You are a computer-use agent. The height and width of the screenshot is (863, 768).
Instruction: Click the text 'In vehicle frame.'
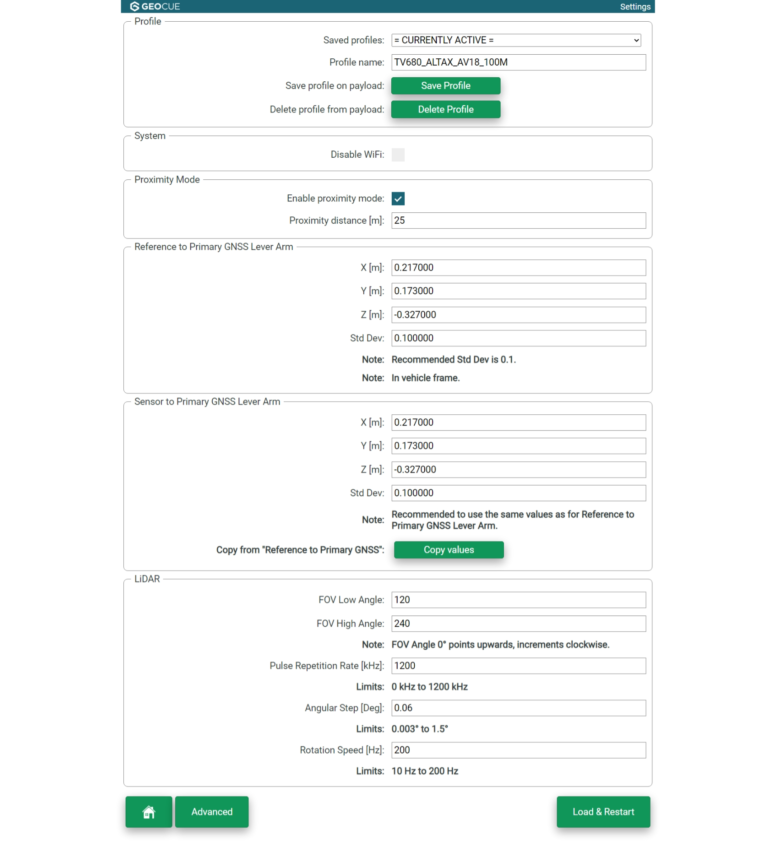(x=426, y=378)
